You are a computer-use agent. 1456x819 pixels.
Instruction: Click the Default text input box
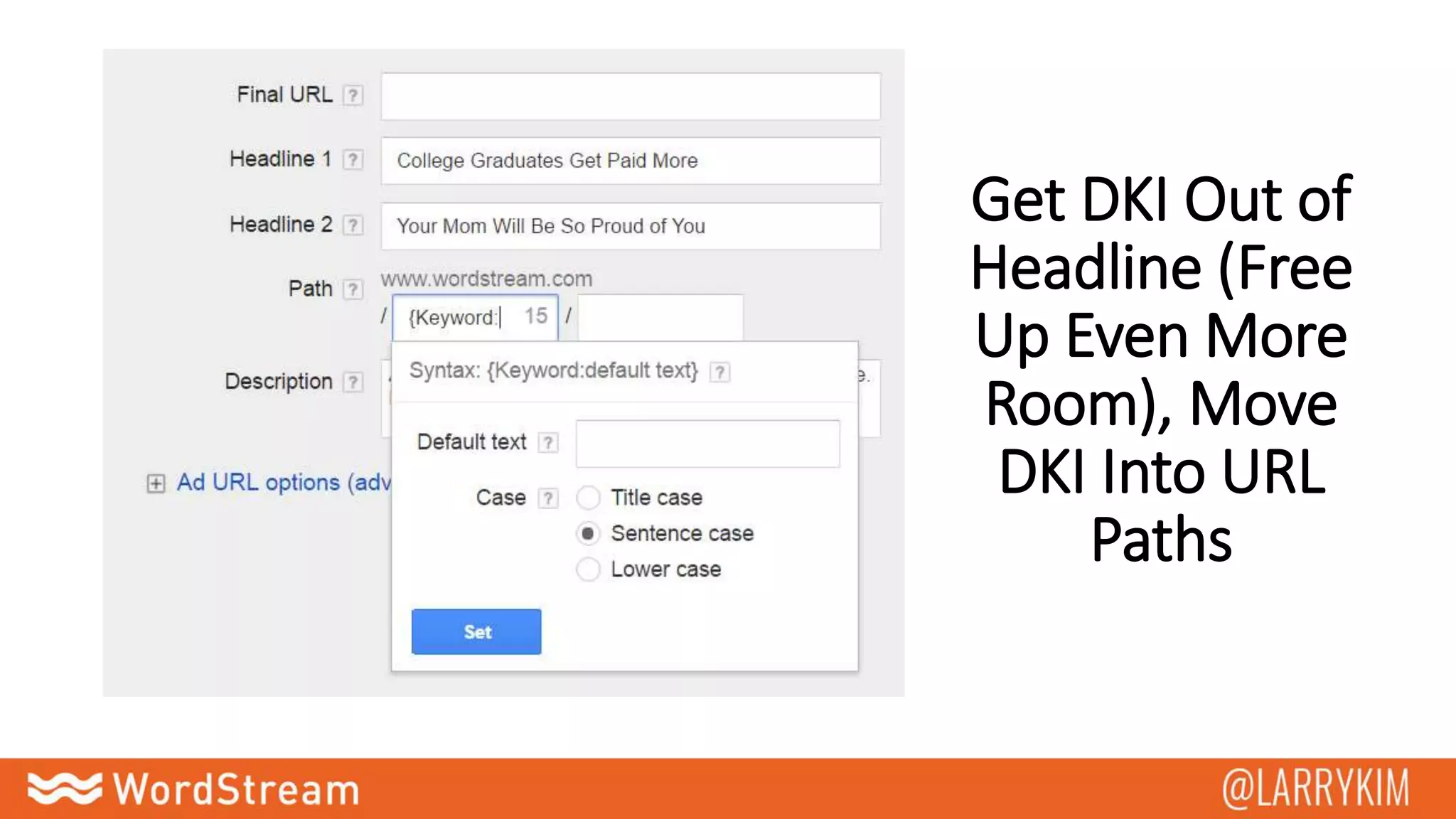click(x=707, y=444)
